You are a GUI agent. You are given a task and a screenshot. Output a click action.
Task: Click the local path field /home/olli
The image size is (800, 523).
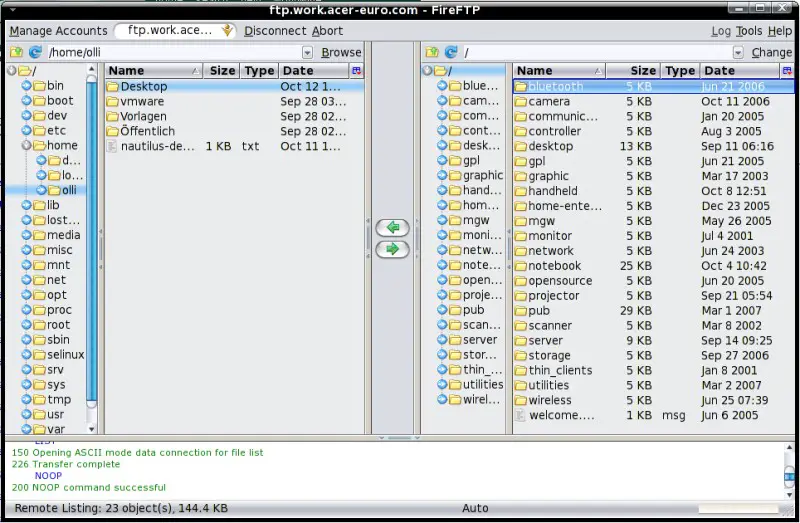[x=174, y=53]
